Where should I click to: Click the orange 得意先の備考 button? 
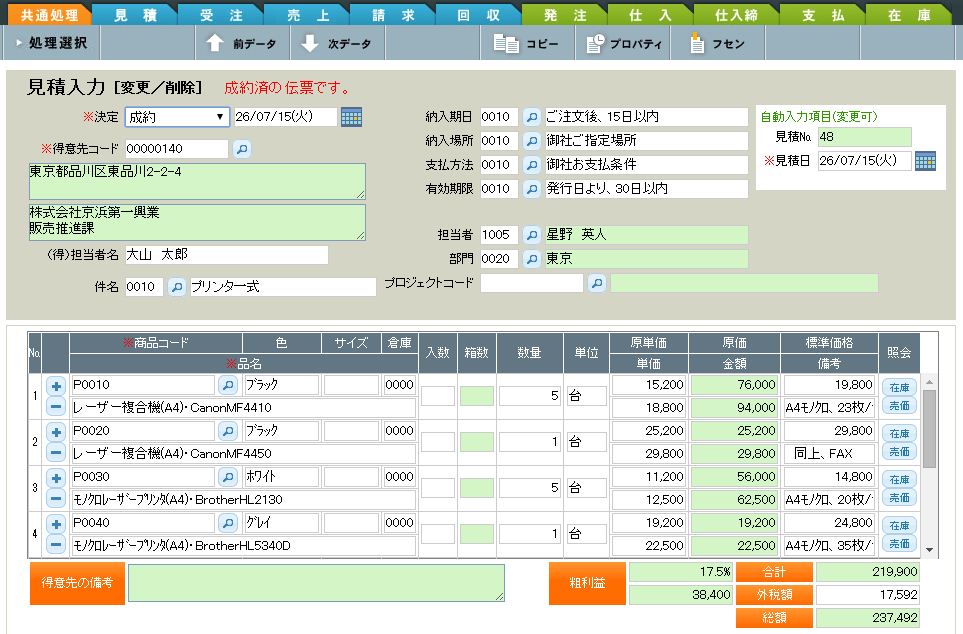pyautogui.click(x=77, y=582)
